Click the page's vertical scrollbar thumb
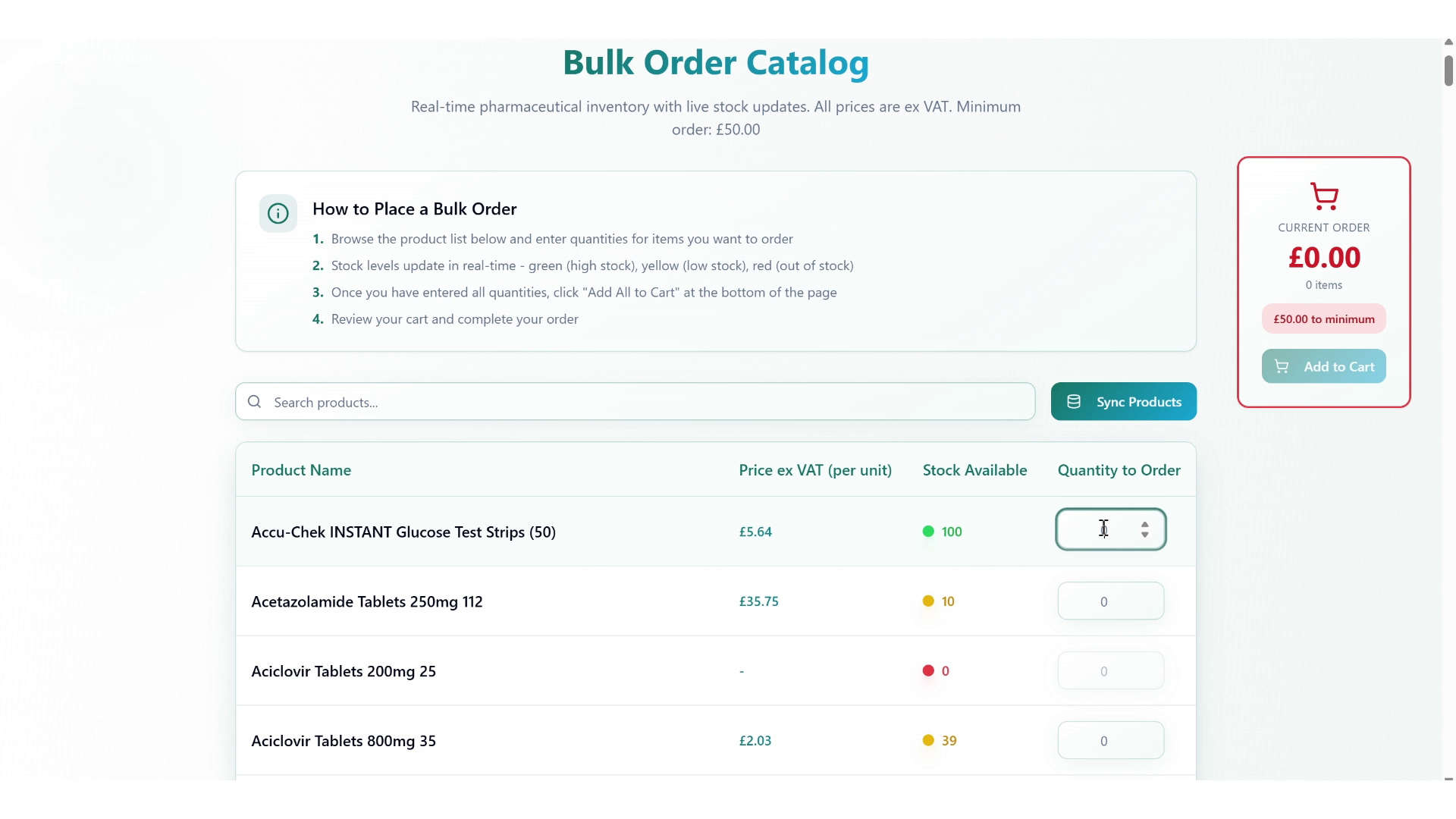The image size is (1456, 819). tap(1448, 70)
